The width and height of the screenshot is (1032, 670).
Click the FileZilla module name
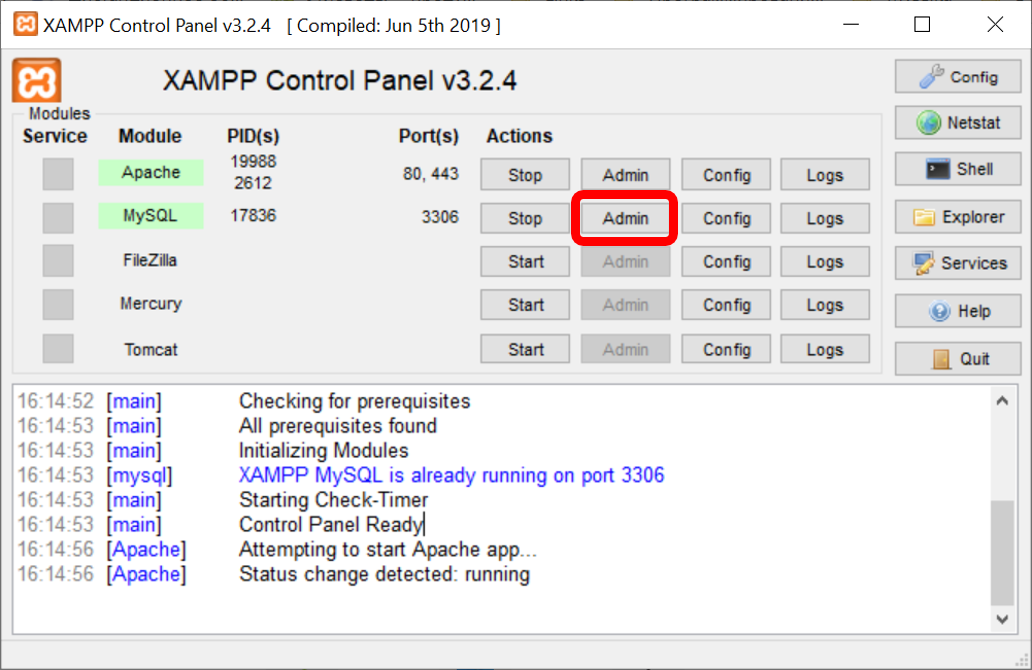pyautogui.click(x=150, y=261)
